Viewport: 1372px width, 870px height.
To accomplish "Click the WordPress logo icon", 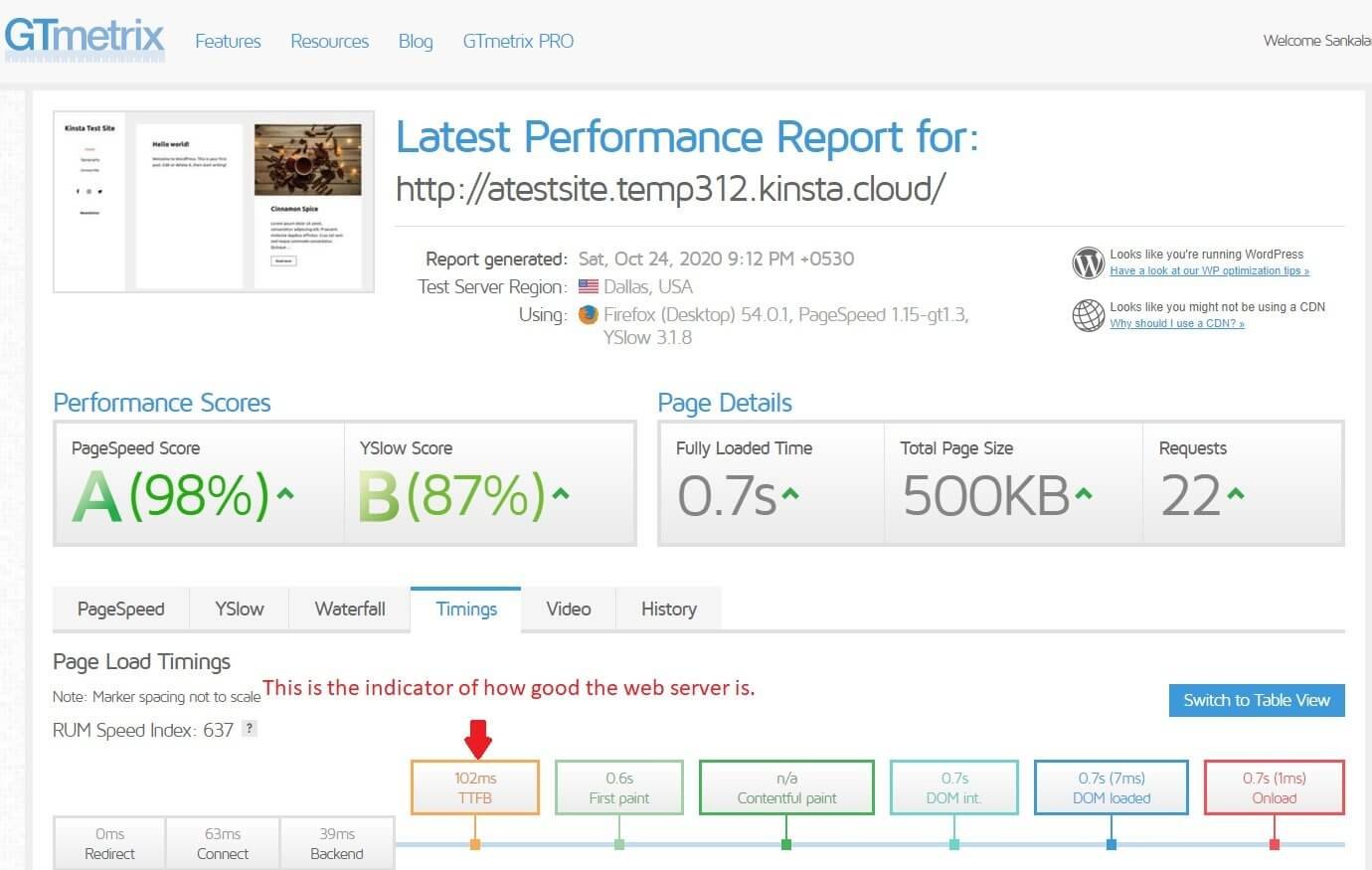I will pyautogui.click(x=1089, y=263).
